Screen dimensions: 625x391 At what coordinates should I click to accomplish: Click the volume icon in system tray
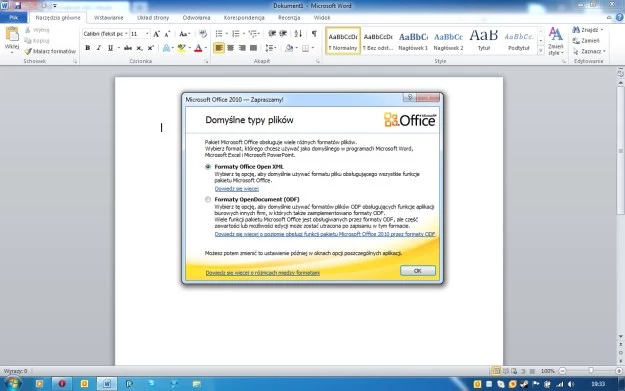(x=571, y=384)
